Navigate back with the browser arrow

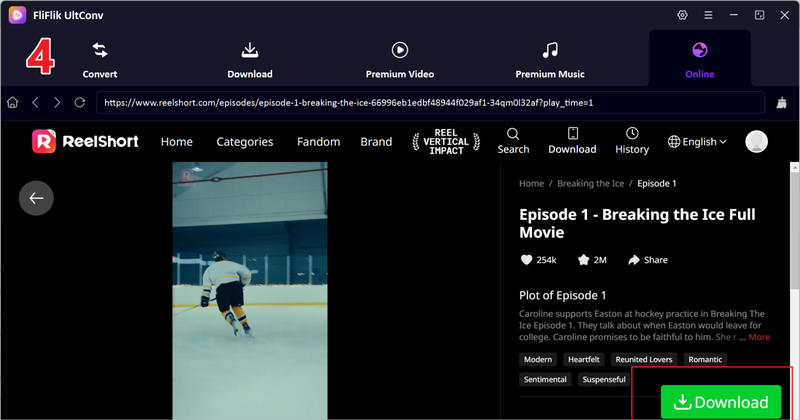35,103
